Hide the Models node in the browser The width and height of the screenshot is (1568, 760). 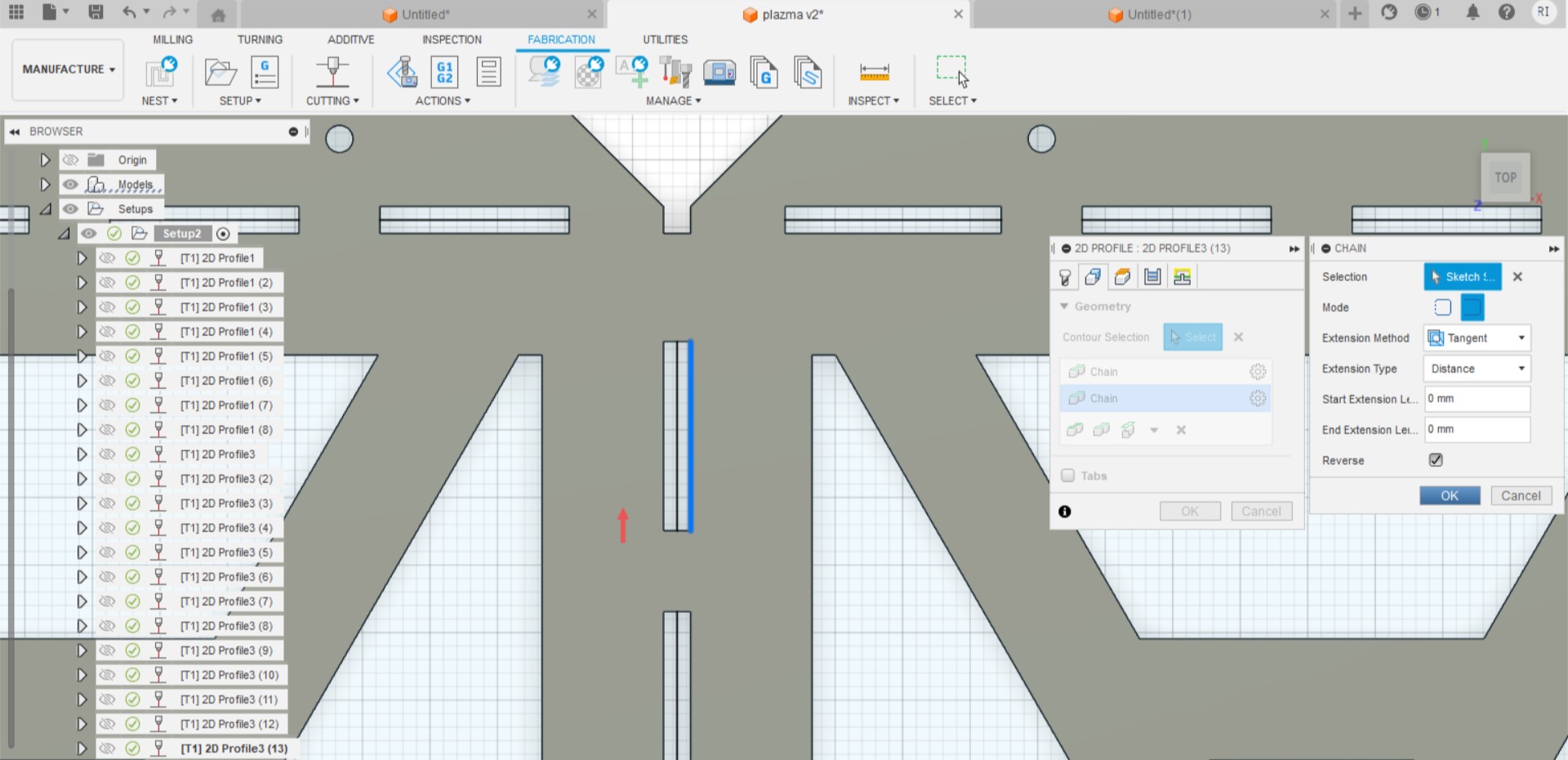point(70,185)
